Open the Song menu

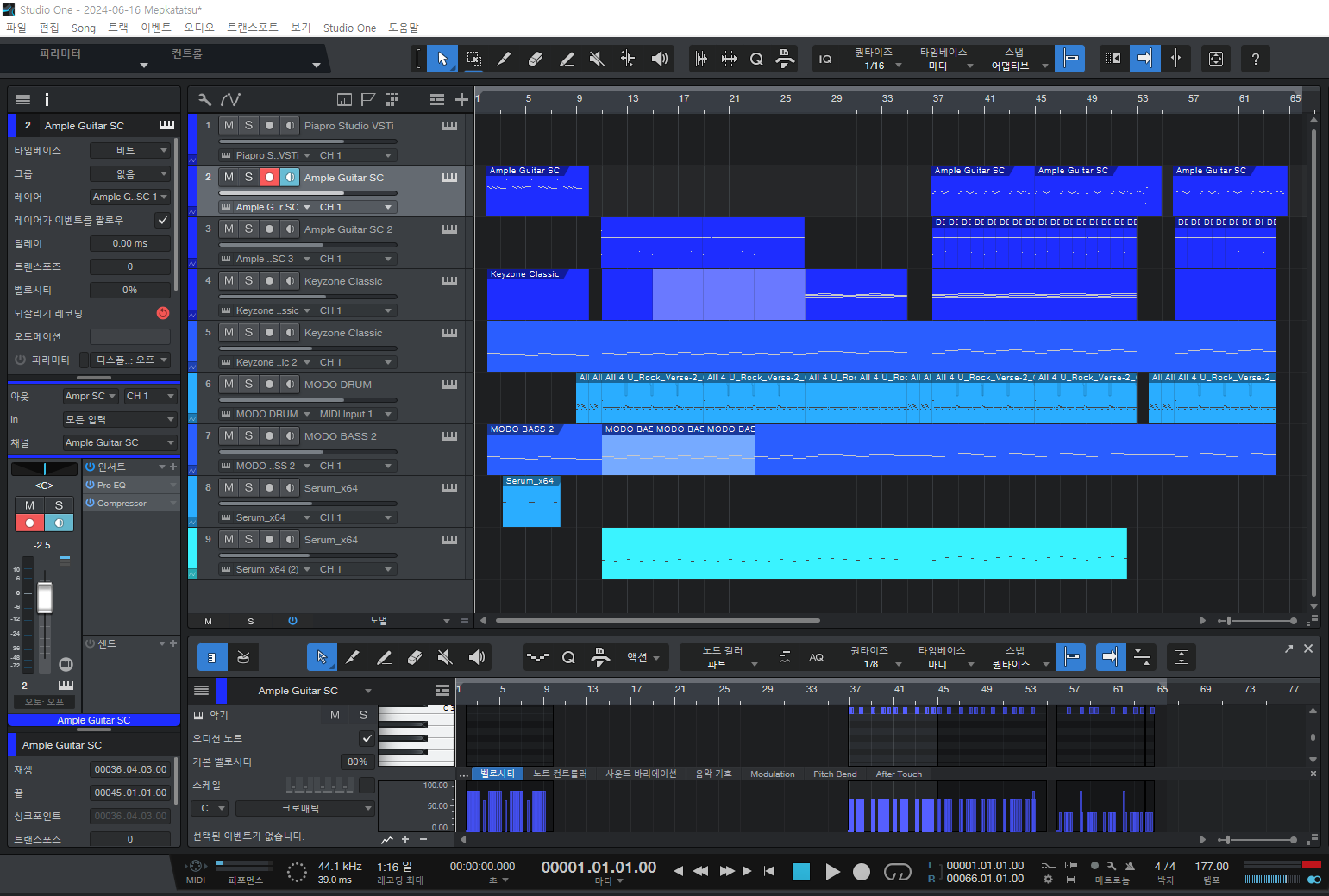tap(84, 28)
